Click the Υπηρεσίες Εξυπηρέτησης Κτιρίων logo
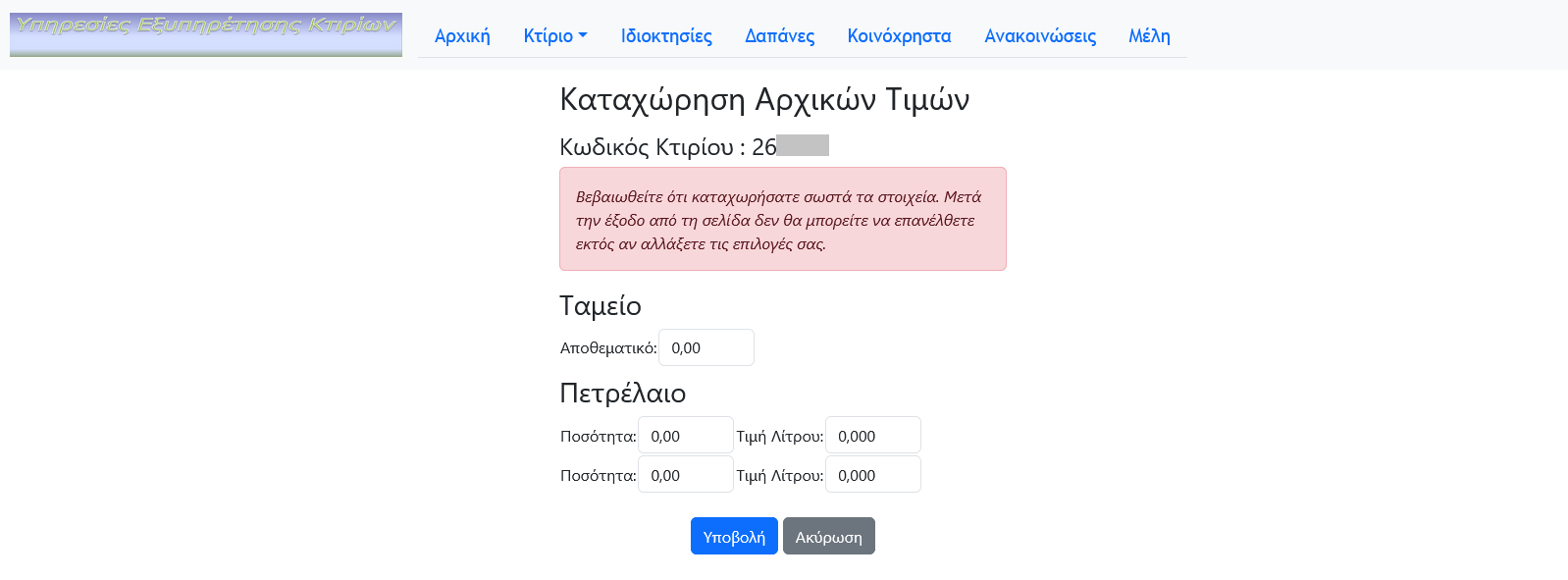Viewport: 1568px width, 580px height. click(x=204, y=32)
